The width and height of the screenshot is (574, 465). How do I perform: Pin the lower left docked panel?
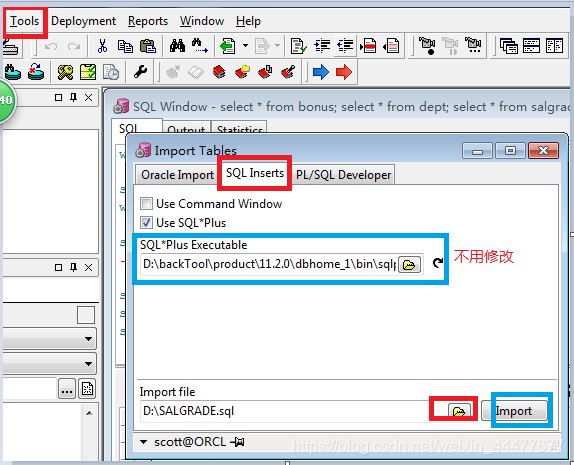click(74, 267)
